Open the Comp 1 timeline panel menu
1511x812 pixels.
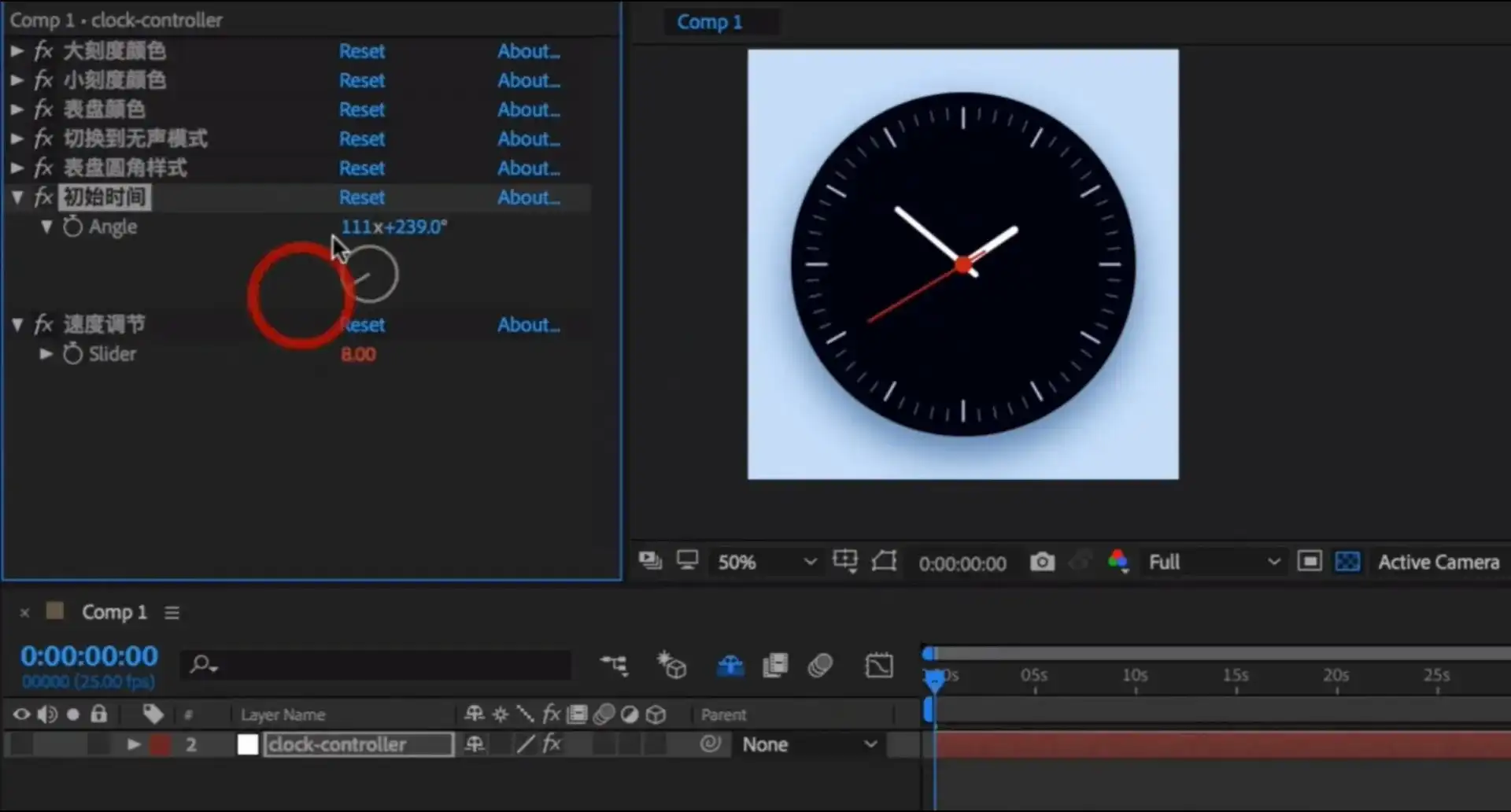pyautogui.click(x=172, y=613)
